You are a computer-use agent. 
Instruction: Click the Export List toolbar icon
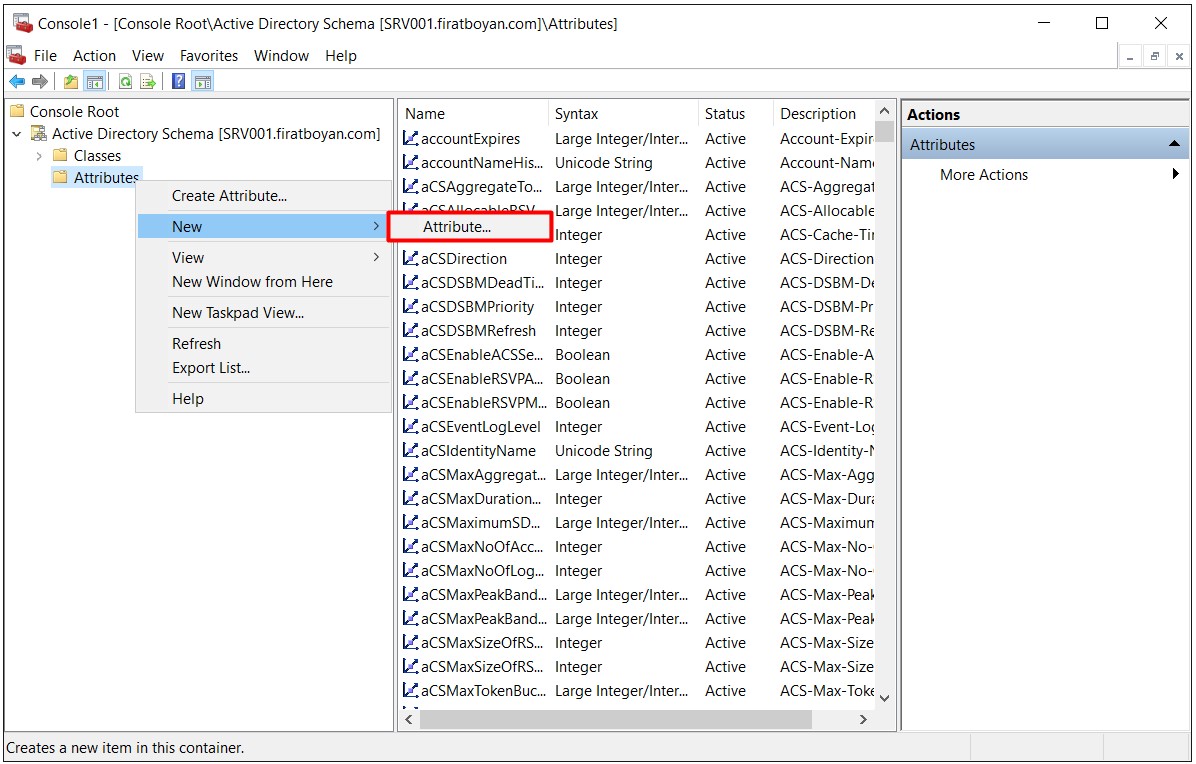[x=148, y=82]
